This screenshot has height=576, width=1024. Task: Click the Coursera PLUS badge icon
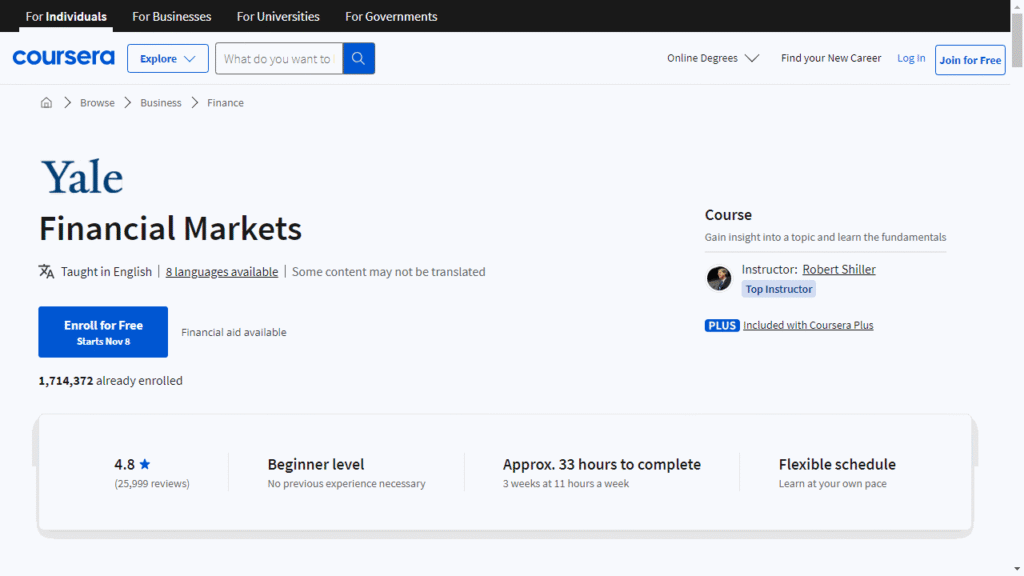(x=722, y=326)
